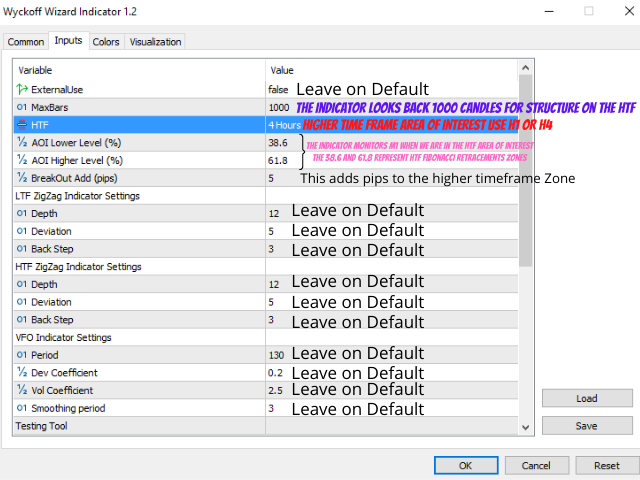Viewport: 640px width, 480px height.
Task: Edit the MaxBars value 1000 field
Action: tap(279, 107)
